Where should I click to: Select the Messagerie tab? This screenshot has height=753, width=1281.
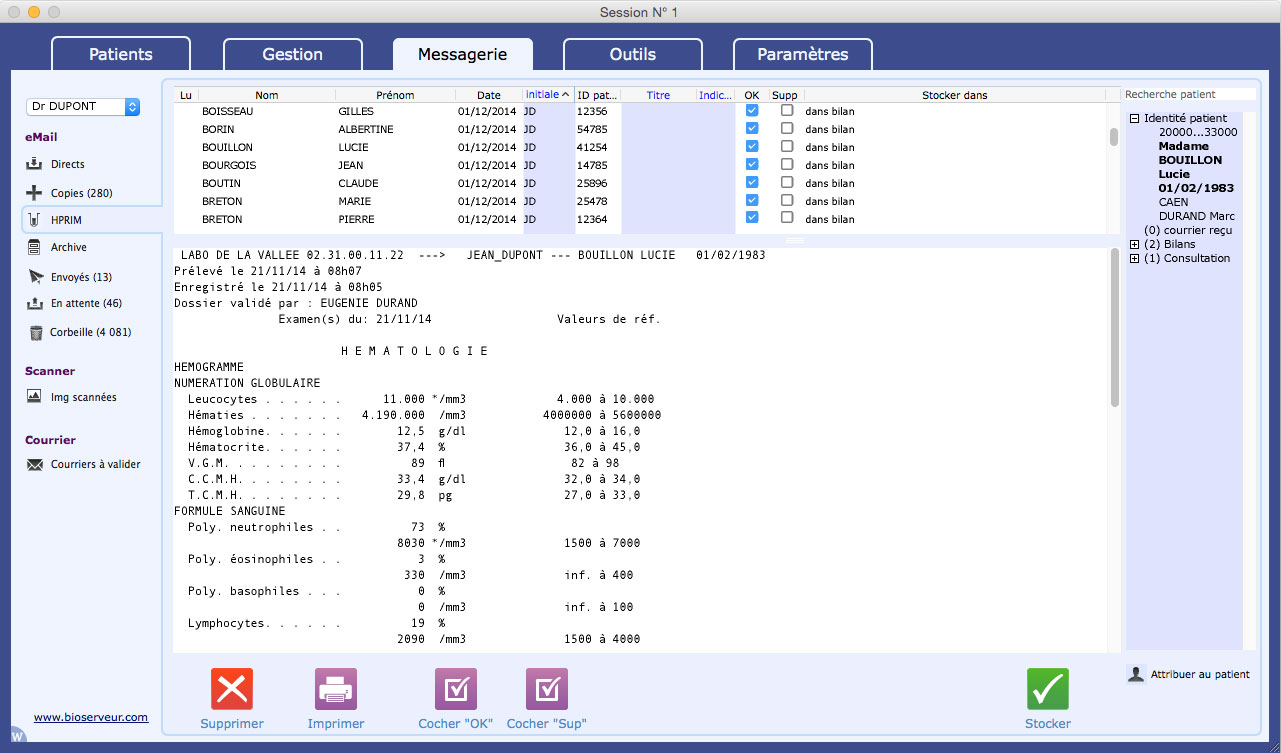click(462, 54)
